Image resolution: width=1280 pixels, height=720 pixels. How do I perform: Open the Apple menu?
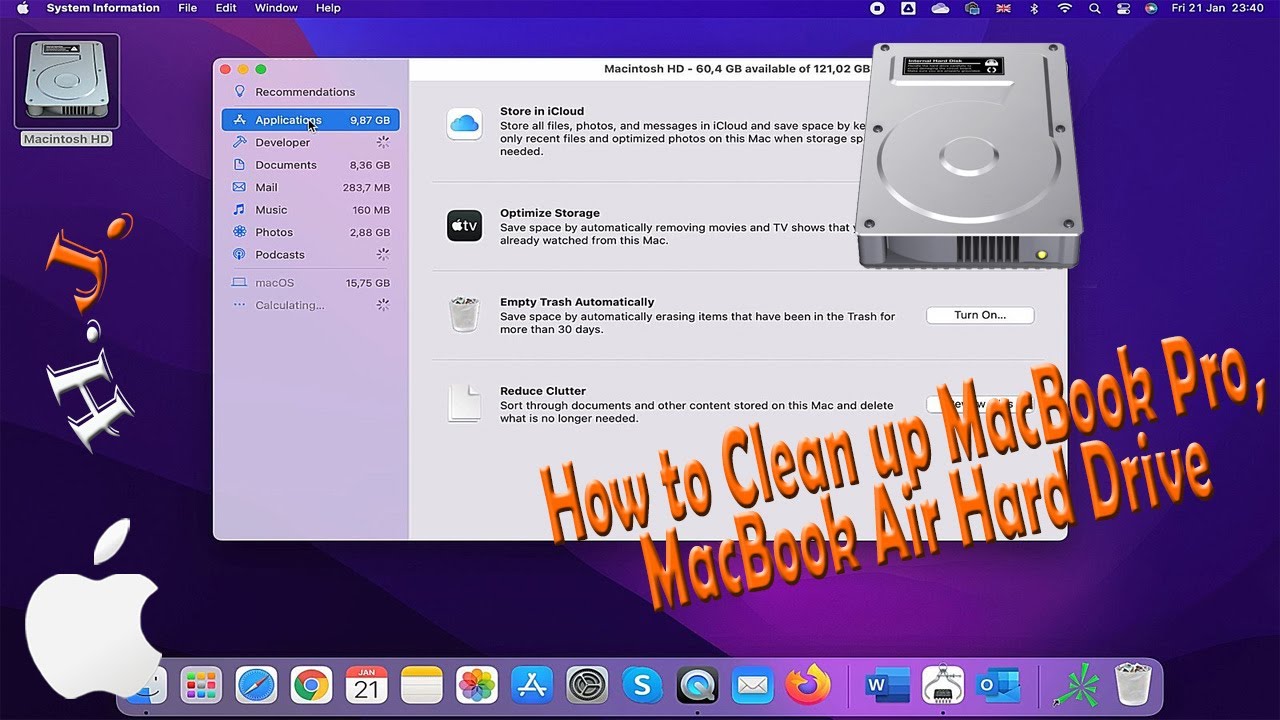point(23,8)
